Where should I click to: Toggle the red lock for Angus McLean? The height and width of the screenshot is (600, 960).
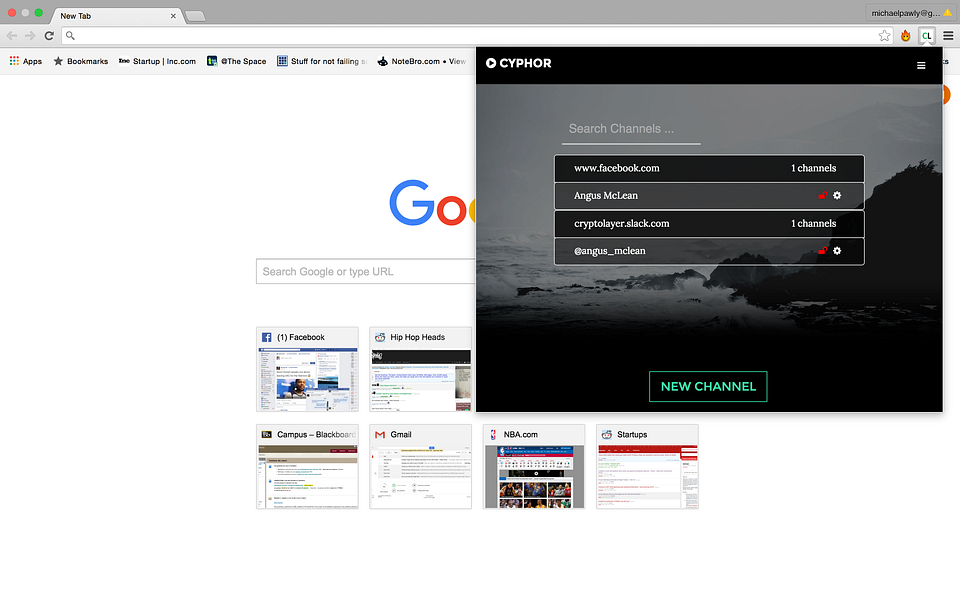coord(822,195)
